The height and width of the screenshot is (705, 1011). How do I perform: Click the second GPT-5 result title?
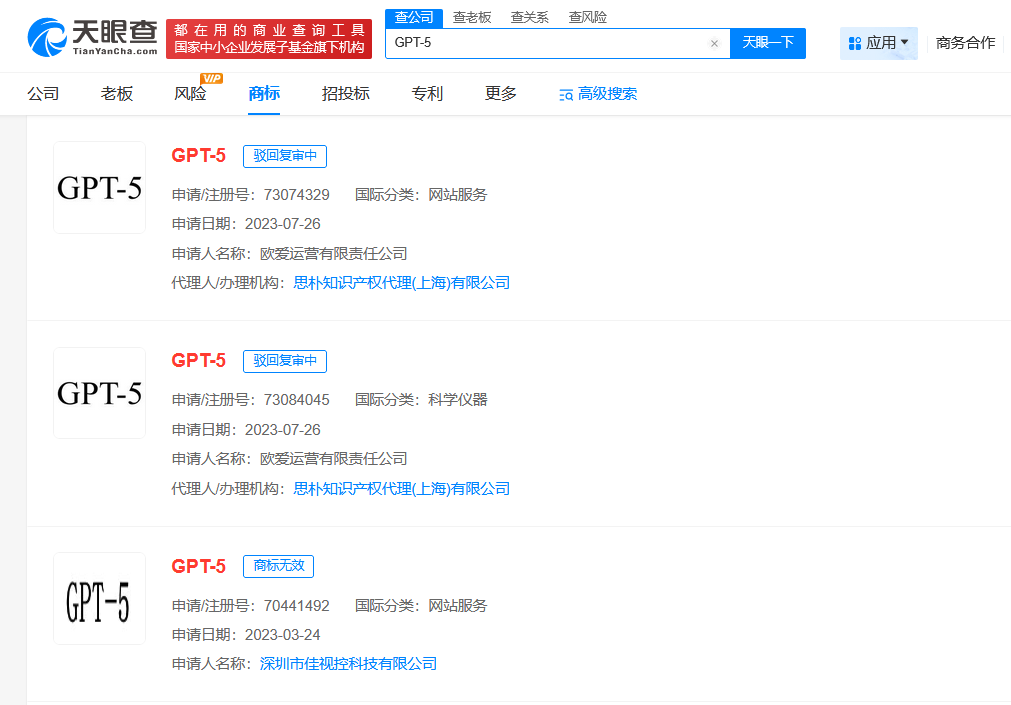coord(197,361)
